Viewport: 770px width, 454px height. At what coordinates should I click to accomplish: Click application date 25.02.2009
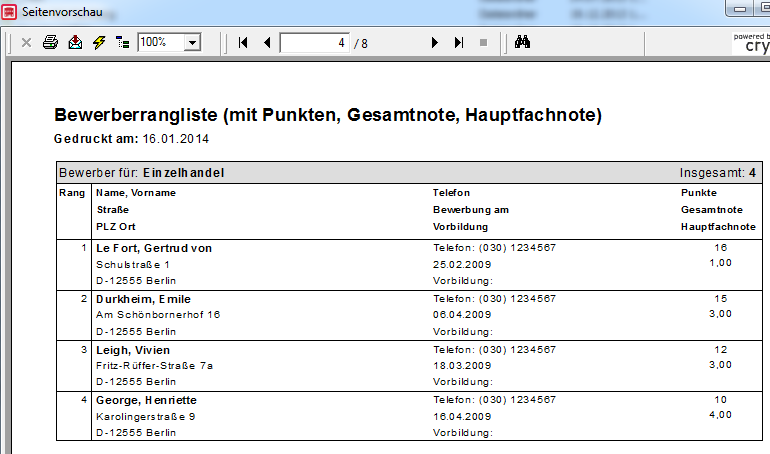[462, 265]
